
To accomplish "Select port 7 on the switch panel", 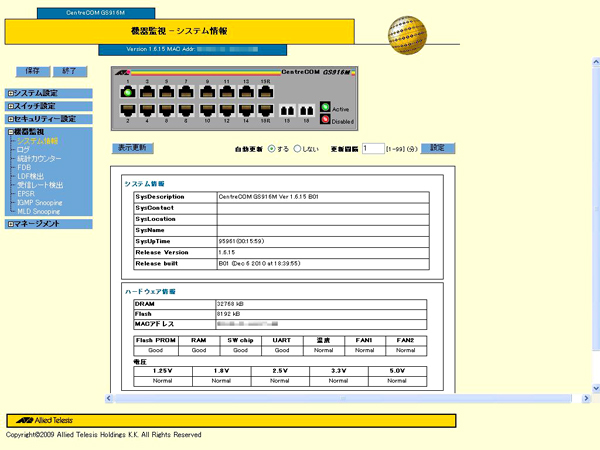I will 186,92.
